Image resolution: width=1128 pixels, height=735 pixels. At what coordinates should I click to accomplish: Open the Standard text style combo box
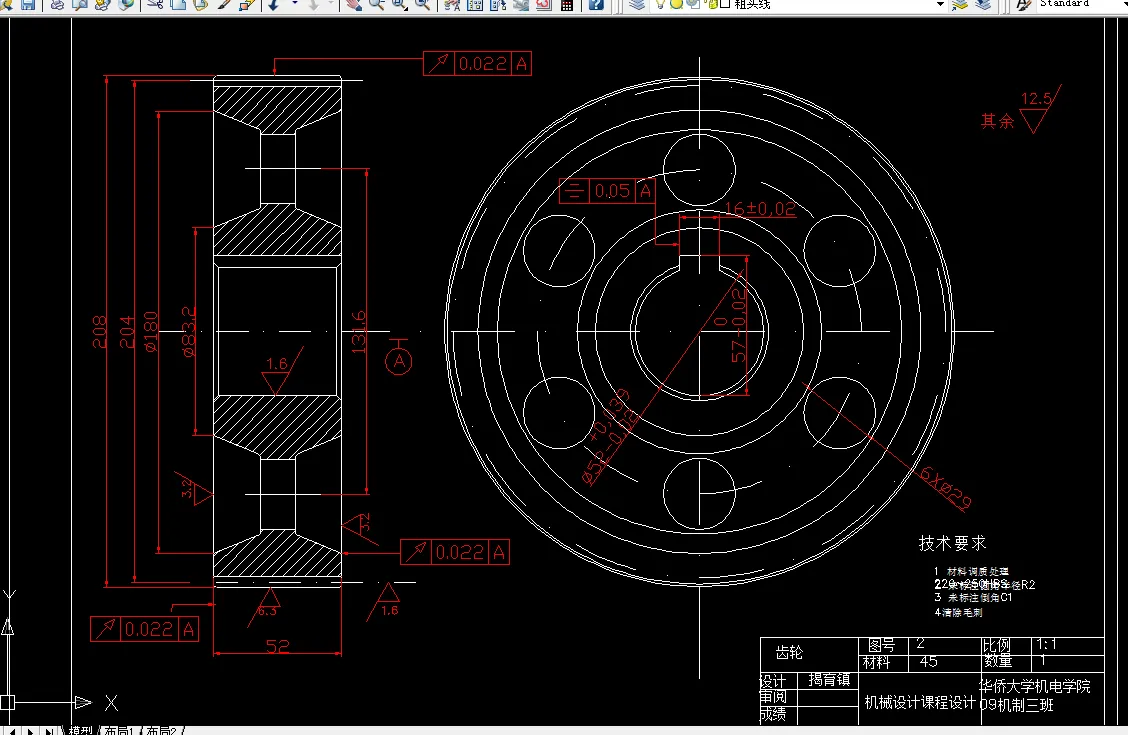(1083, 4)
